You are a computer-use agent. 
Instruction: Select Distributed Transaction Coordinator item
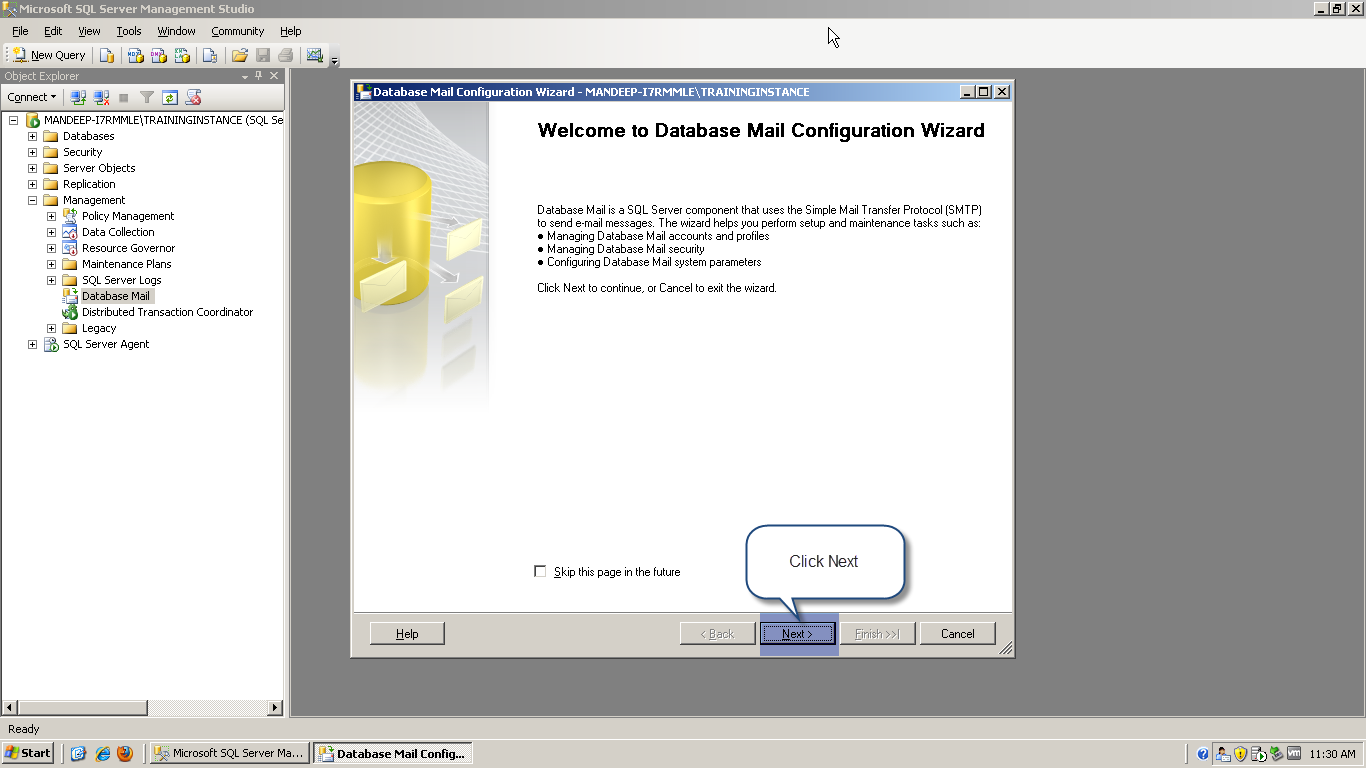pyautogui.click(x=167, y=312)
